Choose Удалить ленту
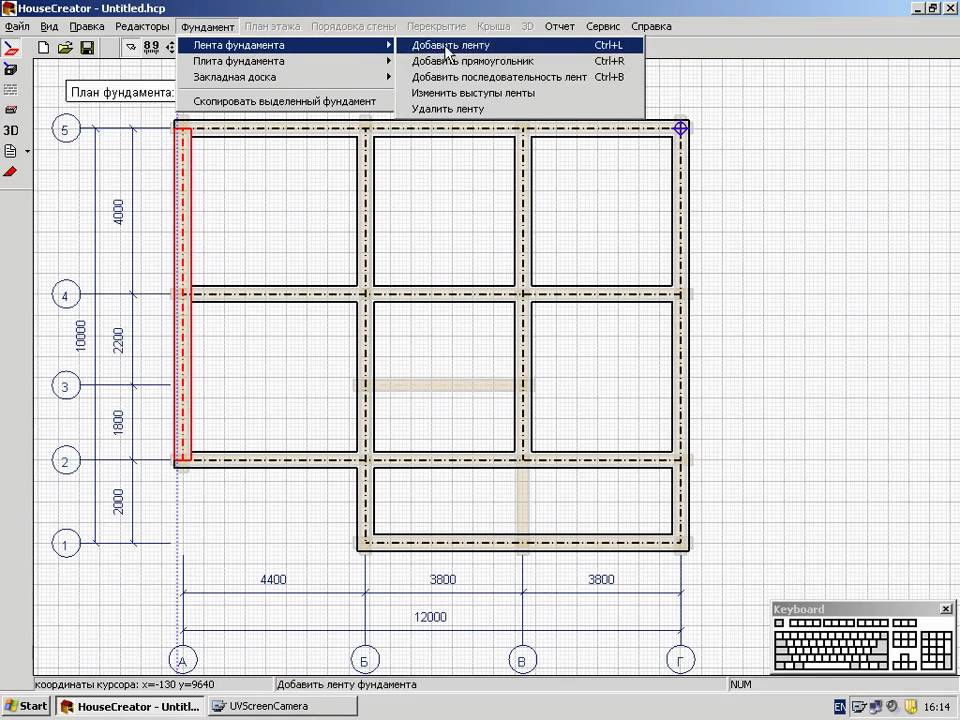 pos(520,108)
